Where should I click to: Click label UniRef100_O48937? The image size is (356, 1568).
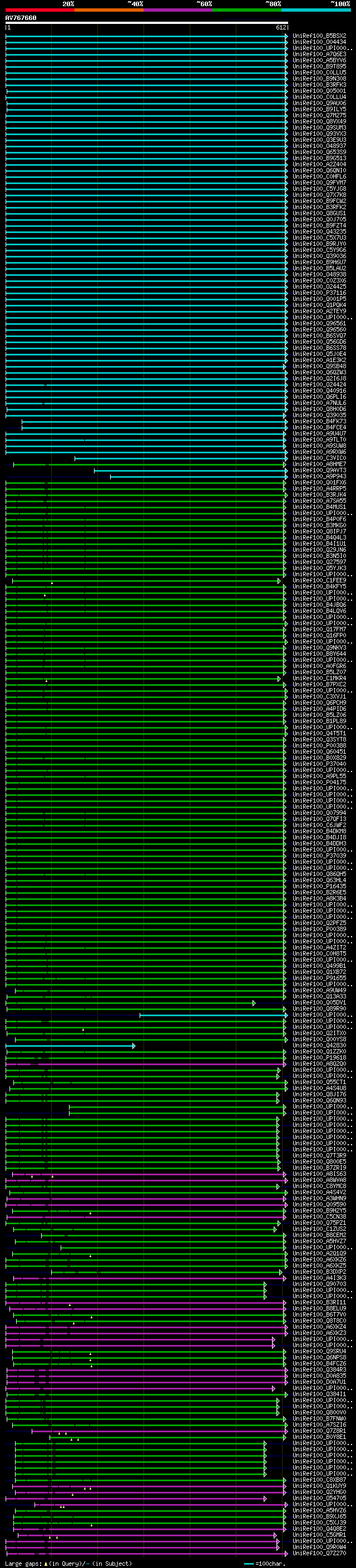[x=319, y=146]
